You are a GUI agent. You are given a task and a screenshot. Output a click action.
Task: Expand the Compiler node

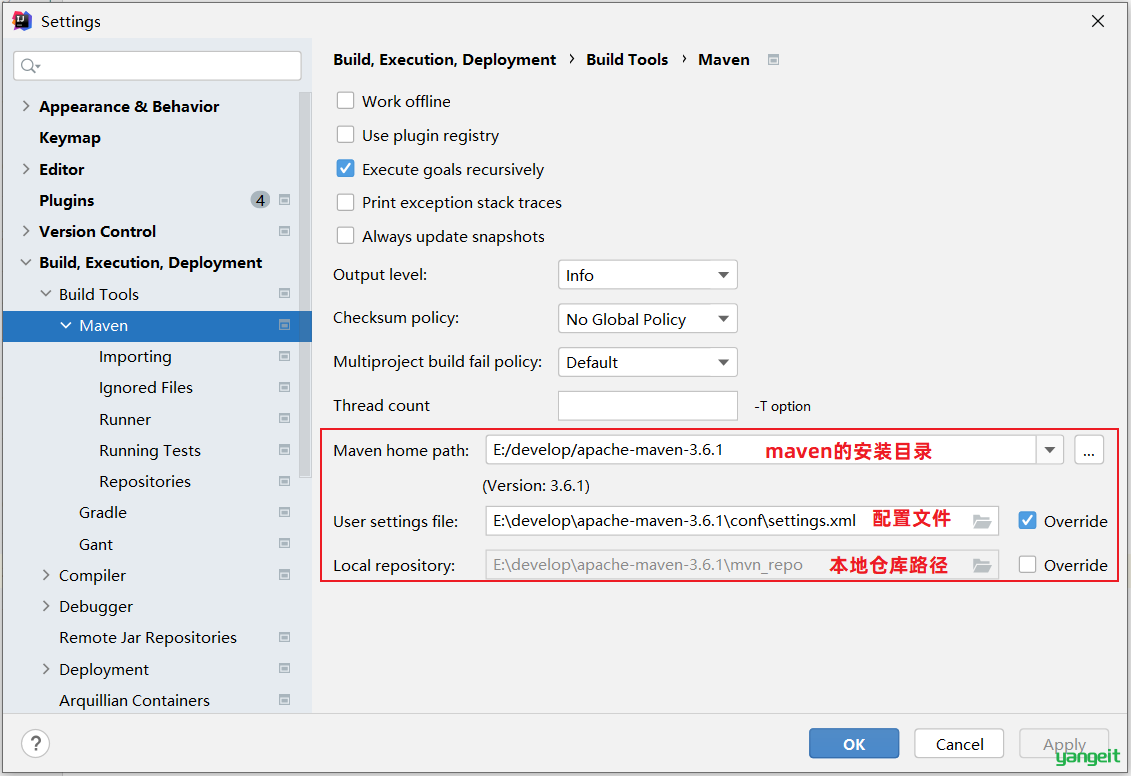coord(46,575)
